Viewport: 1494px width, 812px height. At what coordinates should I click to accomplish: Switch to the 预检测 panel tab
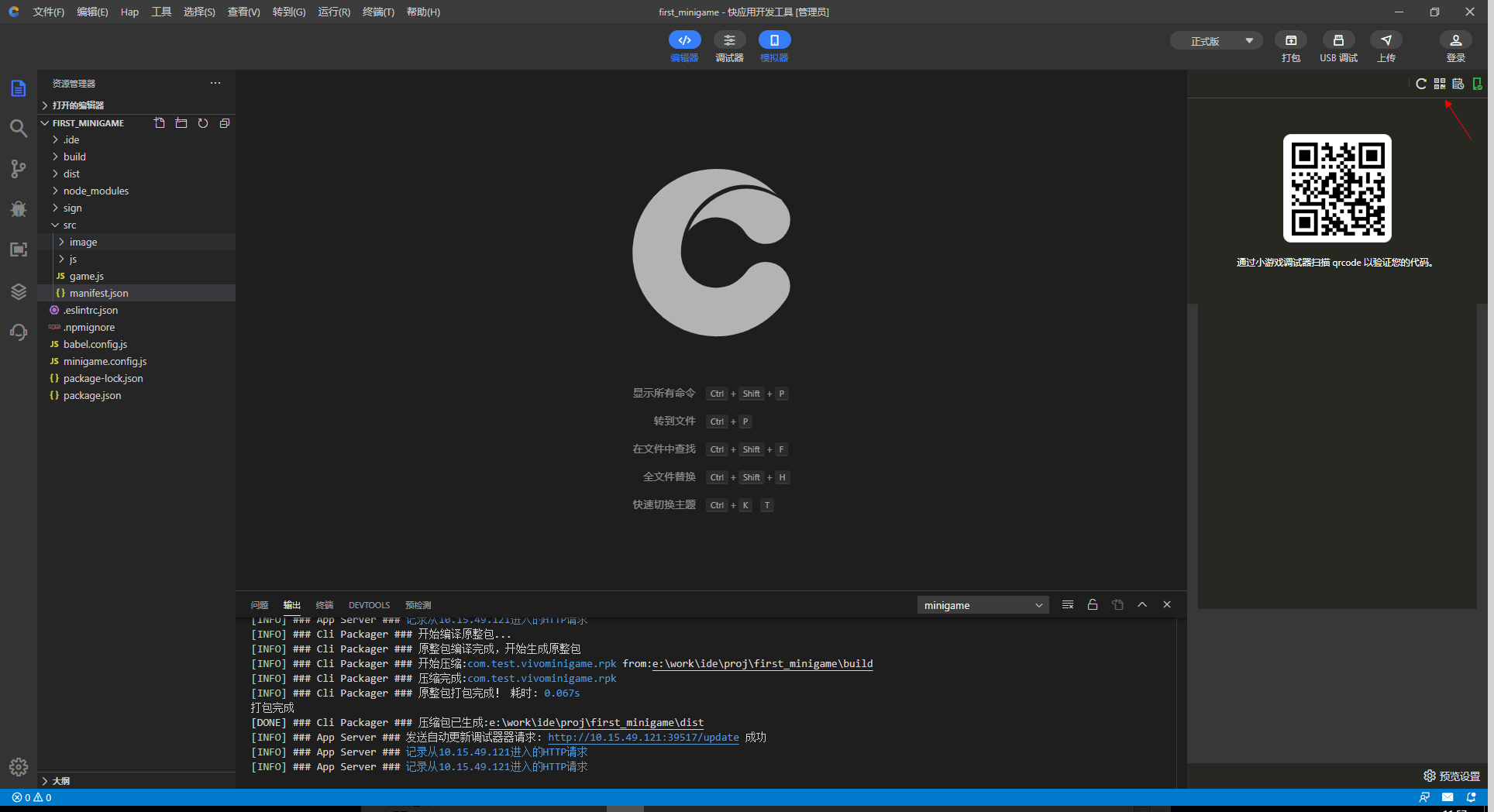(418, 605)
